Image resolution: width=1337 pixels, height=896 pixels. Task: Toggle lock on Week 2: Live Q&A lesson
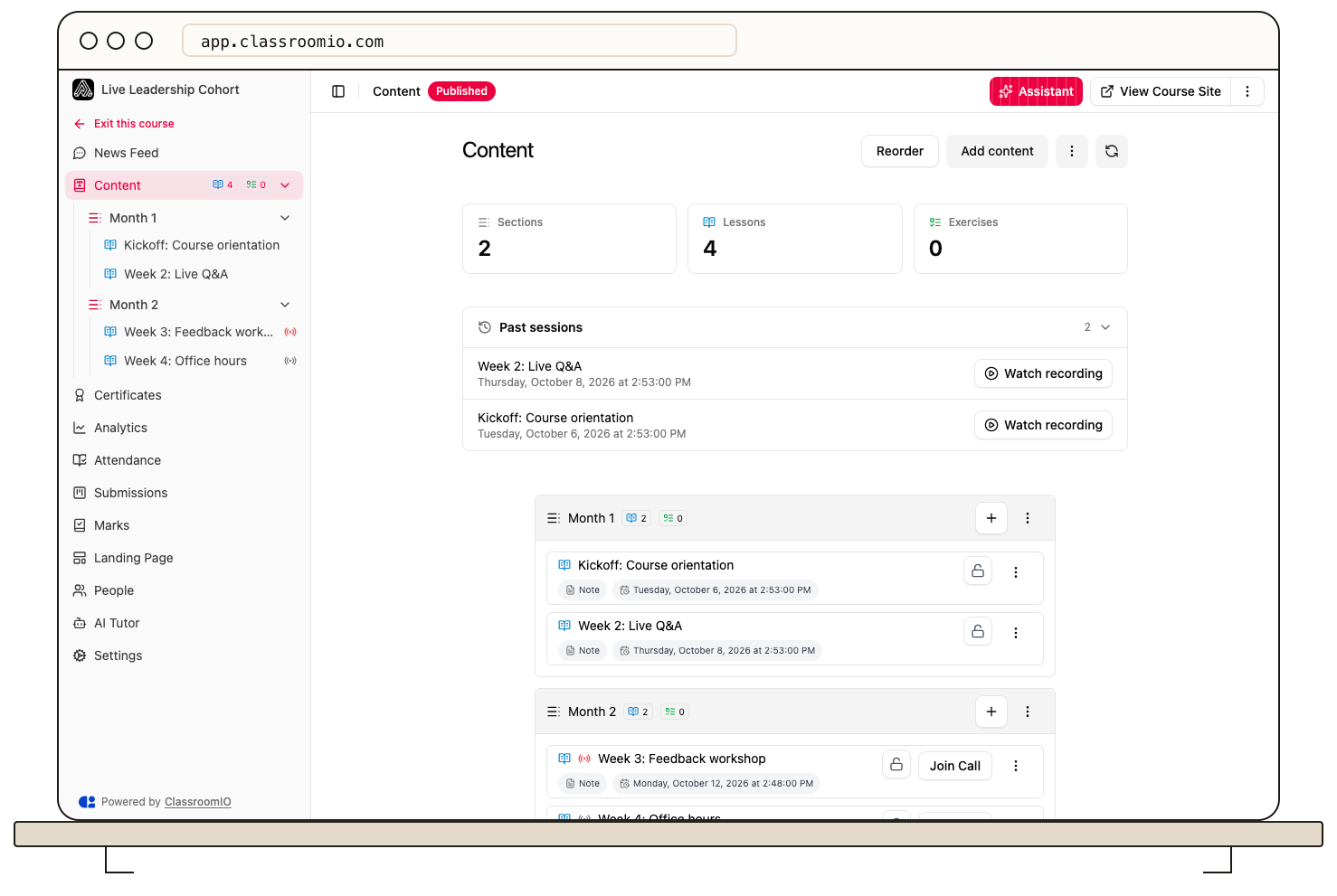point(978,631)
